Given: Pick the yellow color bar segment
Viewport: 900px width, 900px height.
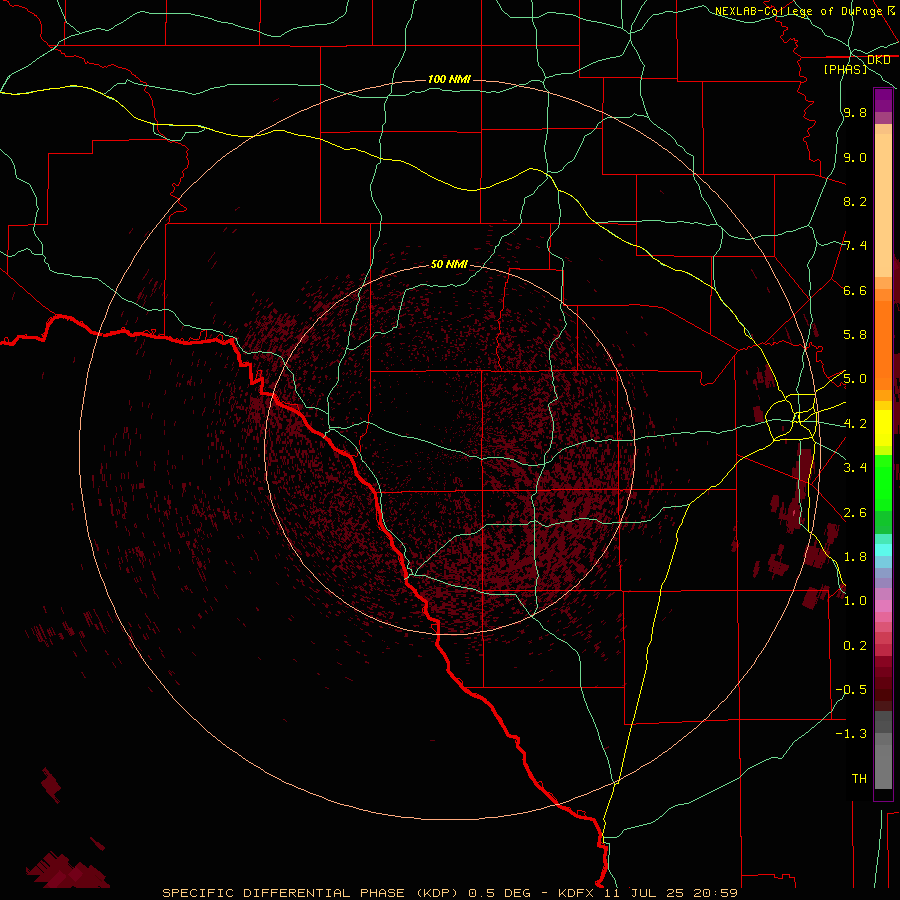Looking at the screenshot, I should coord(883,428).
